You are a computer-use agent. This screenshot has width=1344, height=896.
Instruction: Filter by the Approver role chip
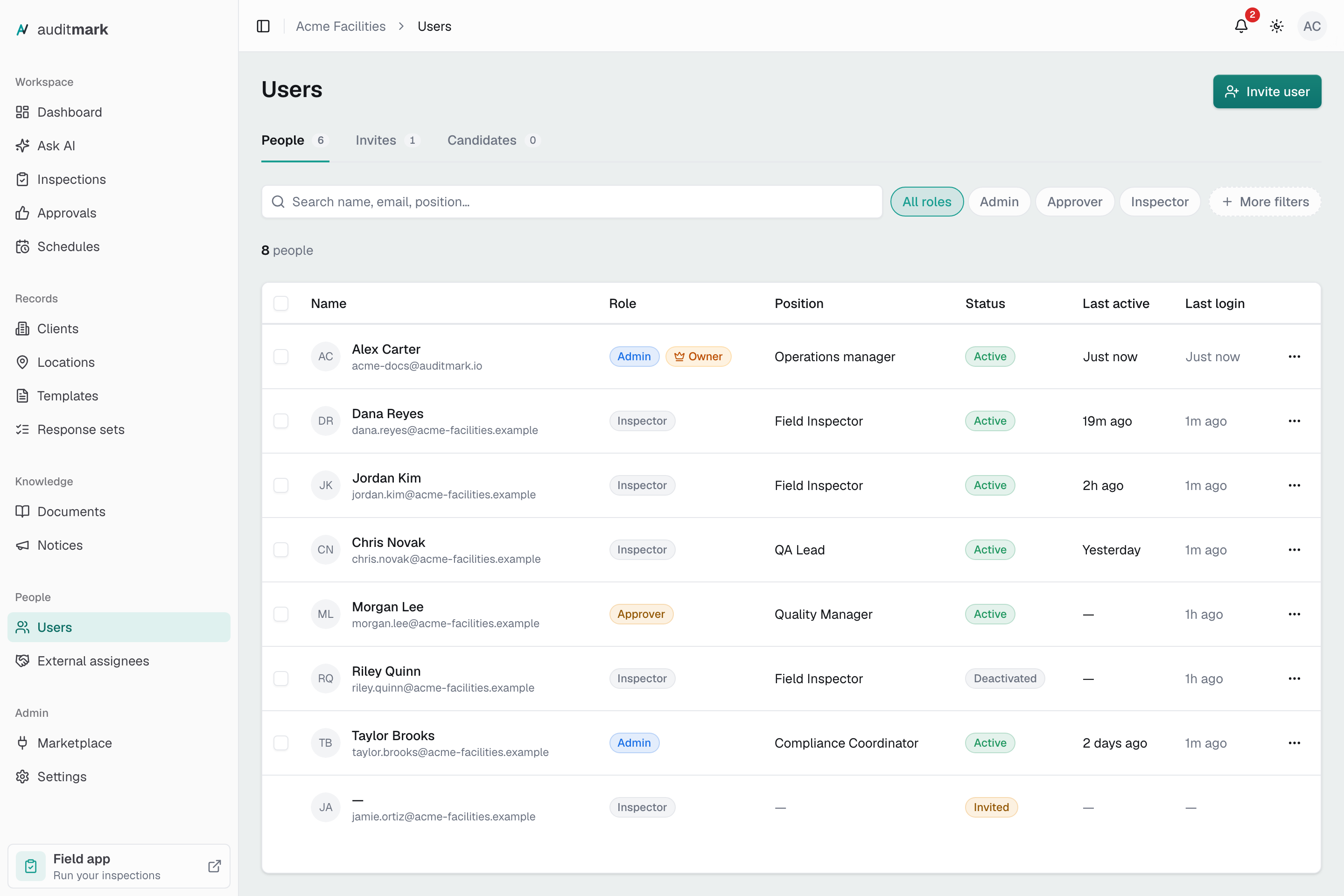(1074, 202)
